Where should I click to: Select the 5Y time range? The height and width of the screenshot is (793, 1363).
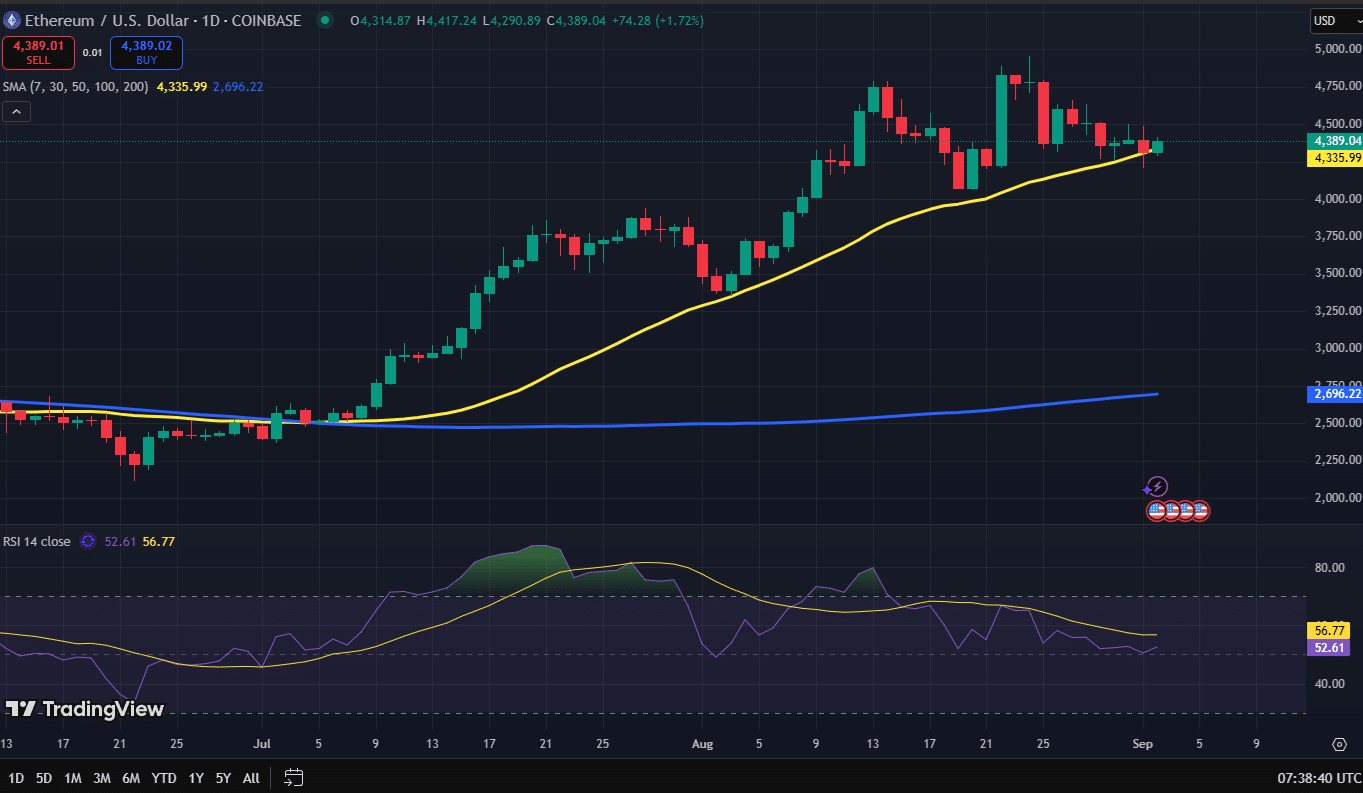click(x=223, y=777)
